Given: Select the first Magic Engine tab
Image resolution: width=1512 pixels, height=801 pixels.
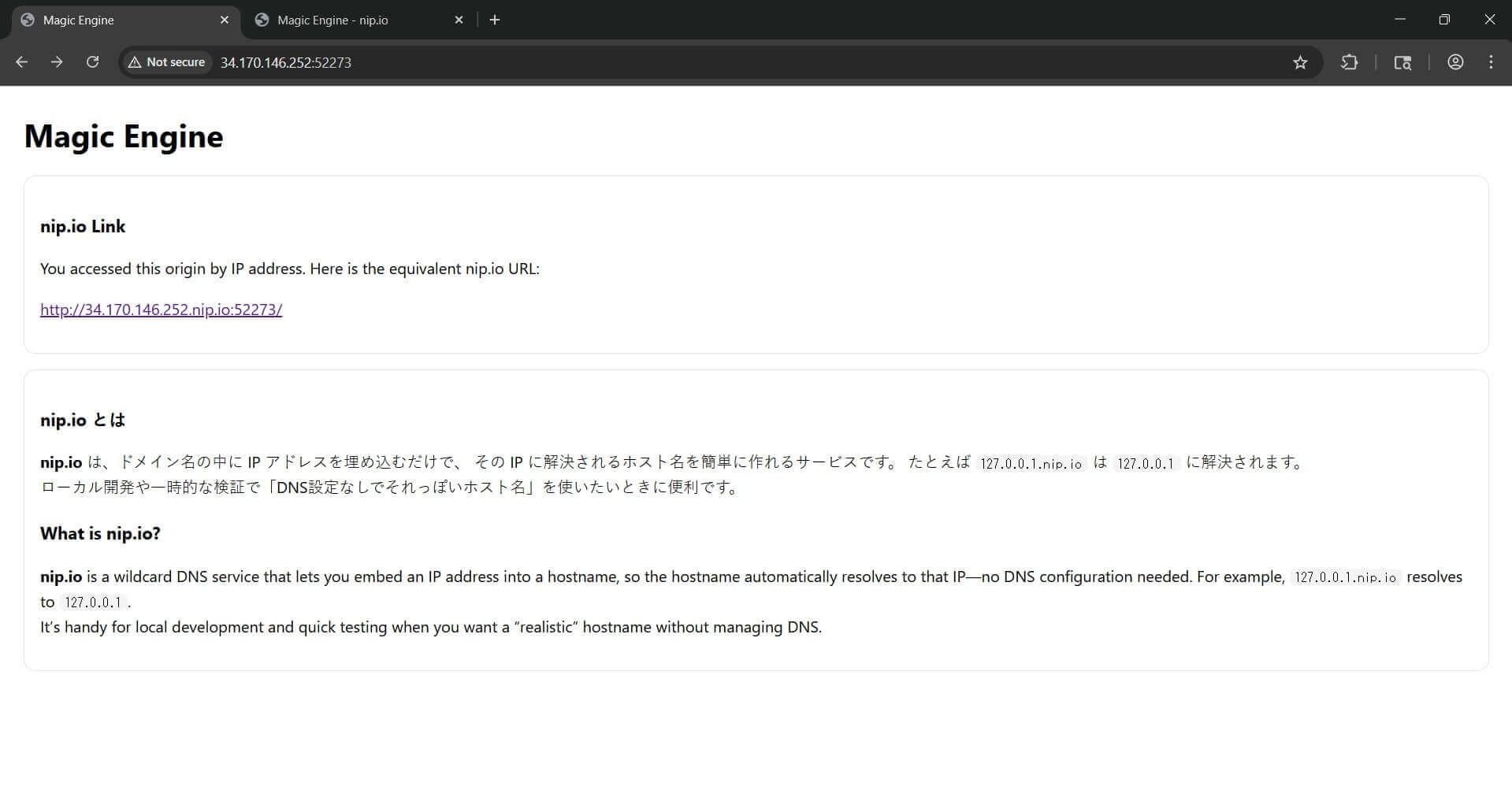Looking at the screenshot, I should (126, 20).
